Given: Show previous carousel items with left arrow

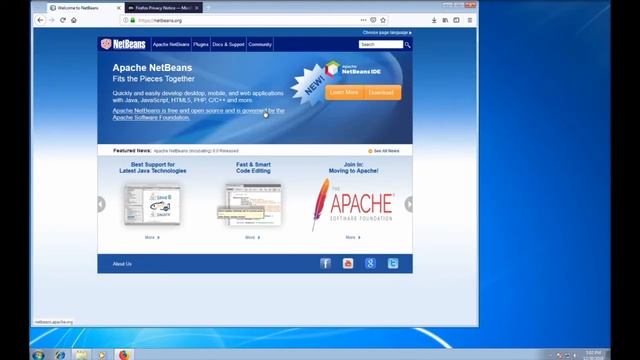Looking at the screenshot, I should 101,204.
